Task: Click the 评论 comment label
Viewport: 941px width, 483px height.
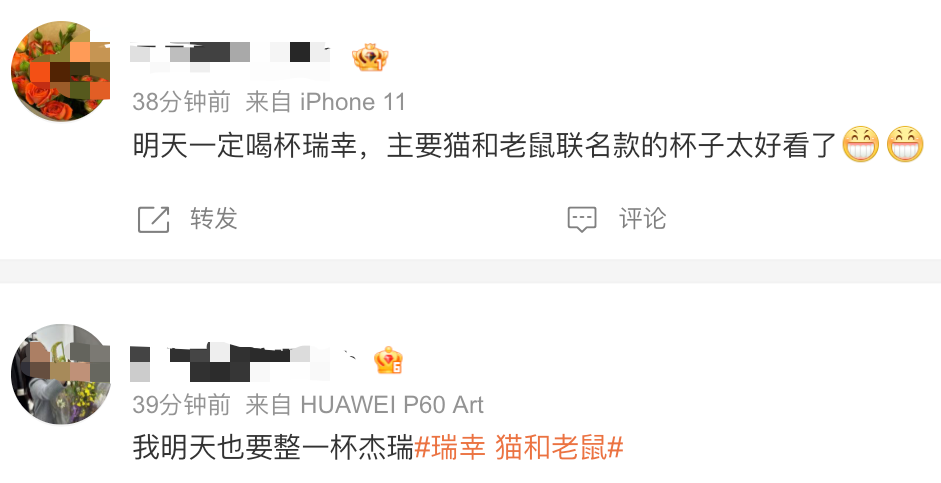Action: [643, 218]
